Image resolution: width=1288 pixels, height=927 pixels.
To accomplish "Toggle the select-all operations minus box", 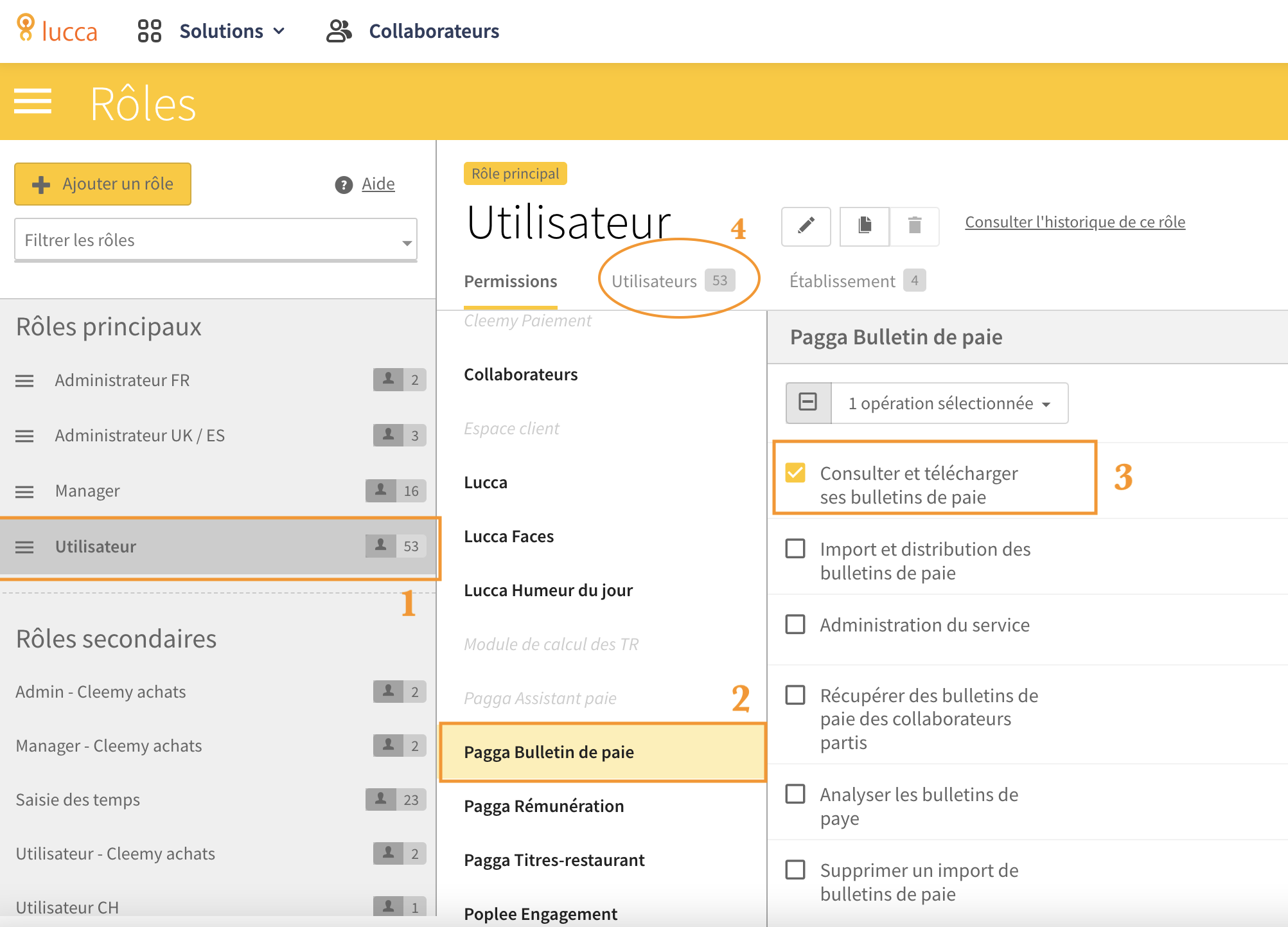I will pyautogui.click(x=808, y=403).
